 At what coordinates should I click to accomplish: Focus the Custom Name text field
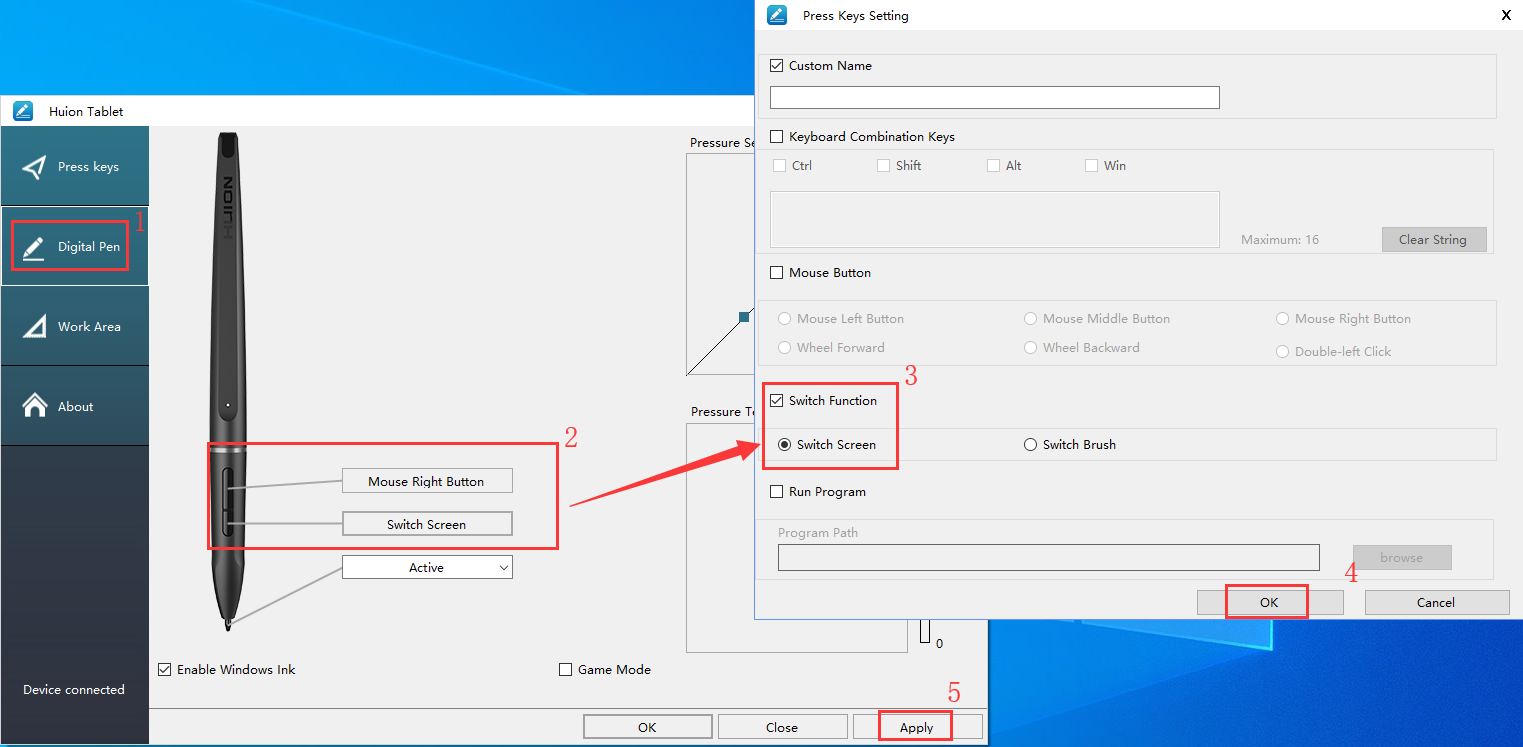pyautogui.click(x=994, y=97)
